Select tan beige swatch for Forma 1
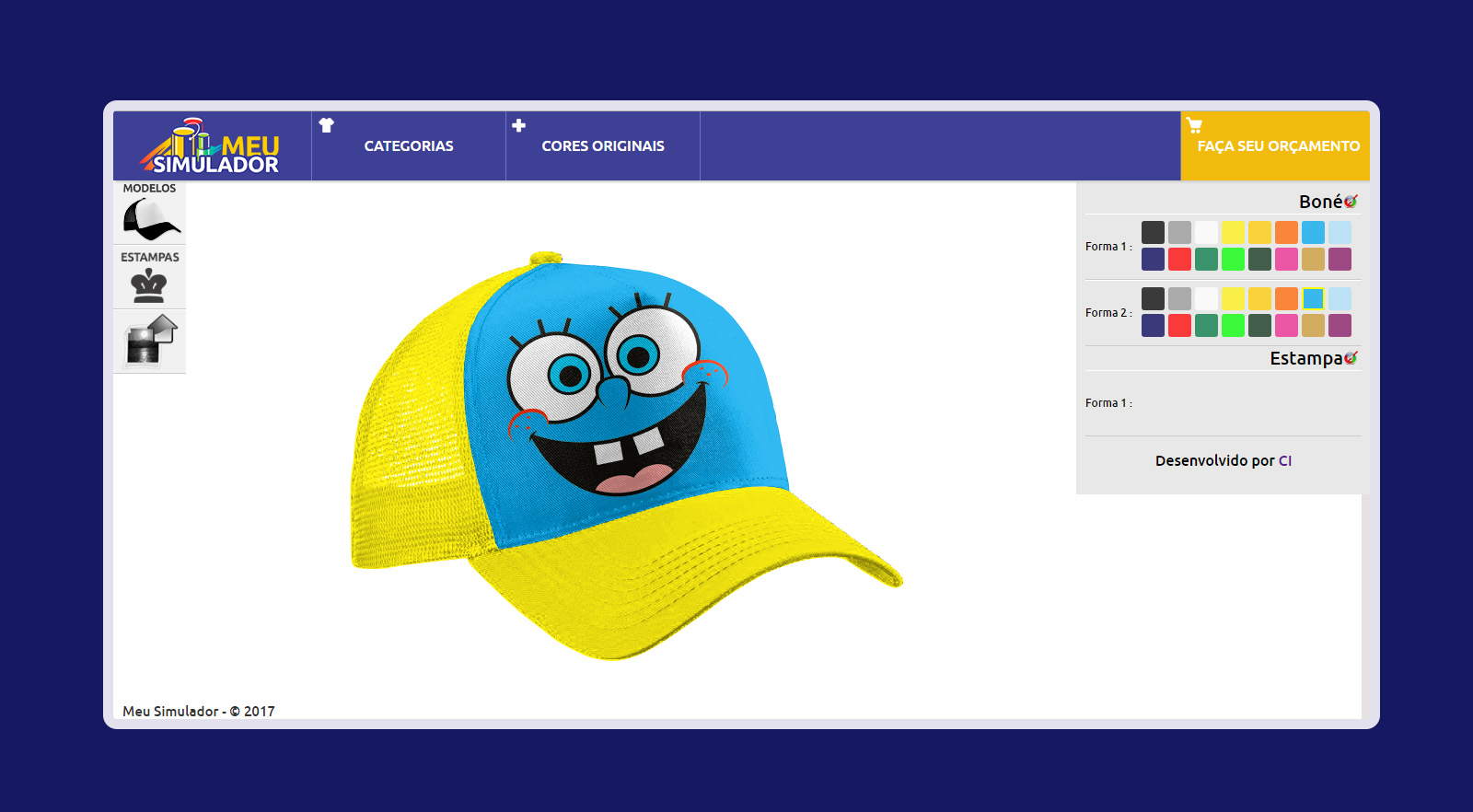 coord(1313,259)
